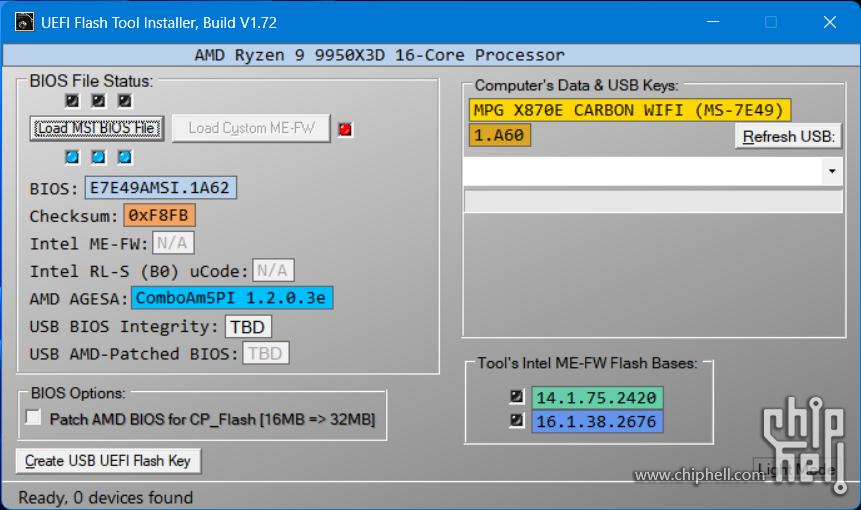The image size is (861, 510).
Task: Select the ME-FW base 16.1.38.2676 entry
Action: click(597, 422)
